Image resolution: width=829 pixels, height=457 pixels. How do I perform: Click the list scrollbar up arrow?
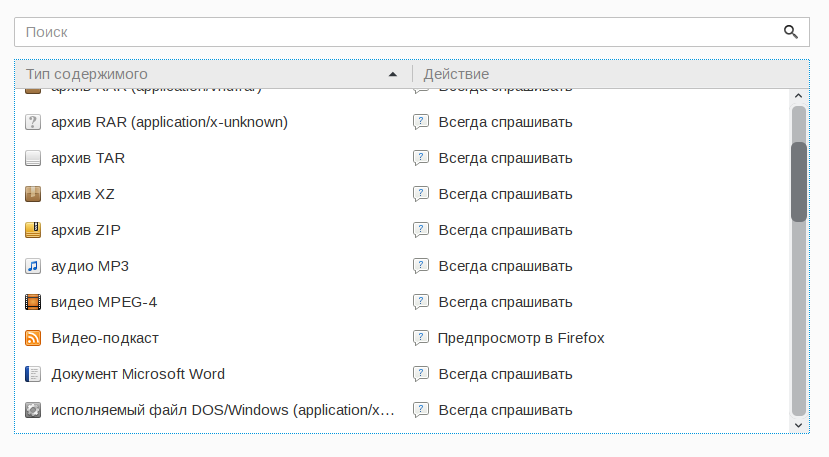point(798,96)
